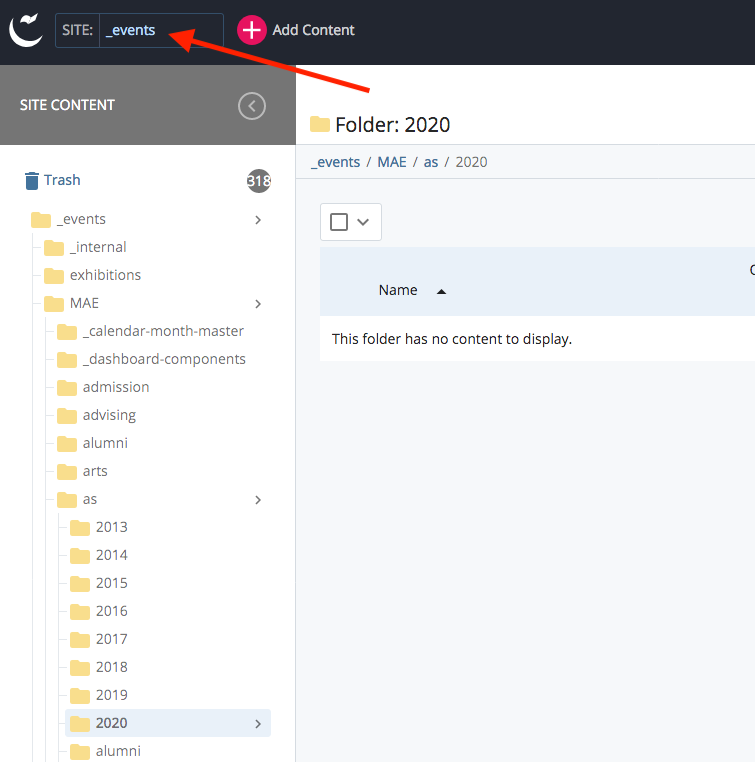Sort by the Name column header
Screen dimensions: 755x762
tap(398, 290)
